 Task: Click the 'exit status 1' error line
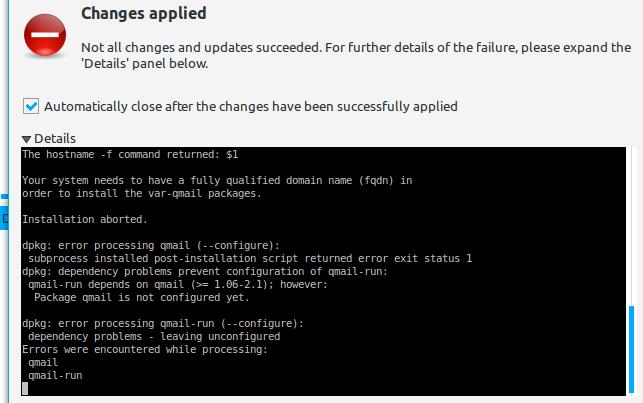250,258
